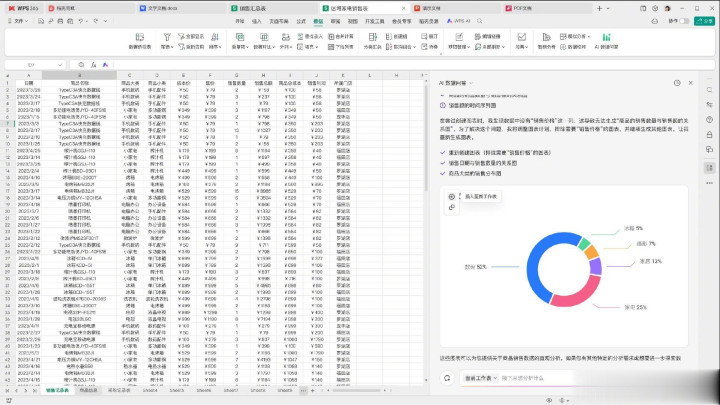Click the AI data Q&A green chart icon
The width and height of the screenshot is (720, 405).
click(x=606, y=37)
